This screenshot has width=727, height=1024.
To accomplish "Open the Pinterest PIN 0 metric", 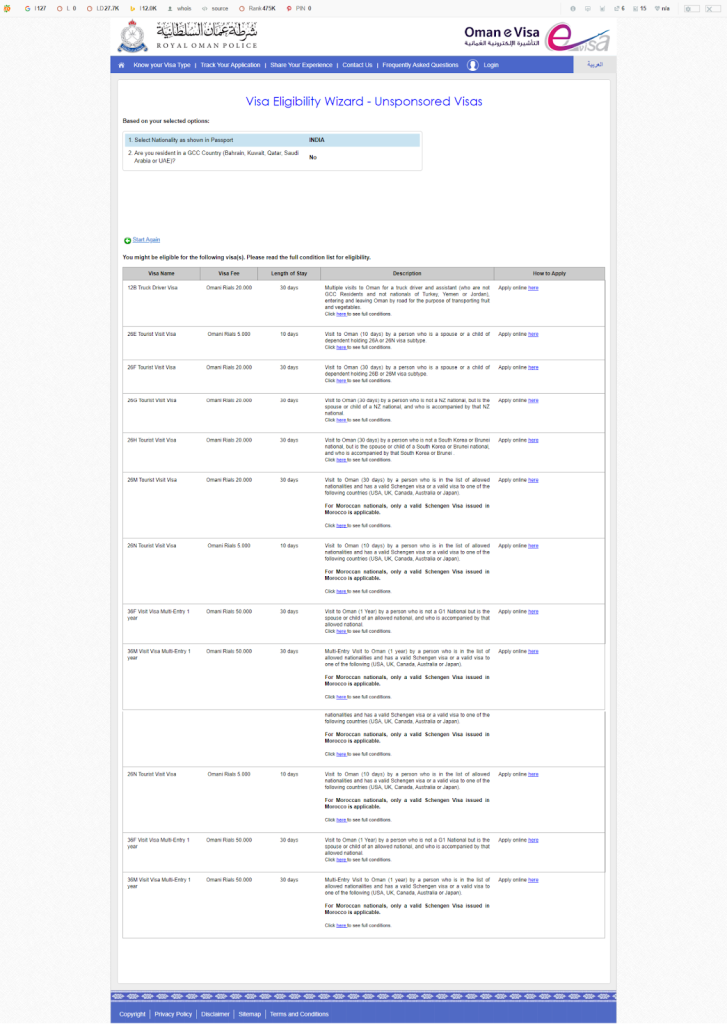I will [x=299, y=8].
